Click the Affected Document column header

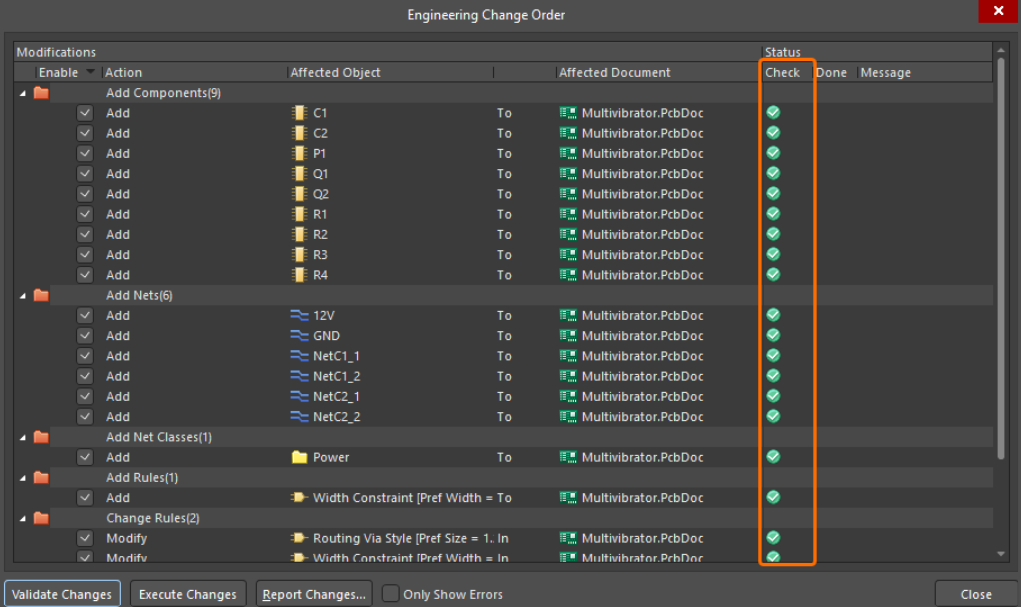[615, 72]
